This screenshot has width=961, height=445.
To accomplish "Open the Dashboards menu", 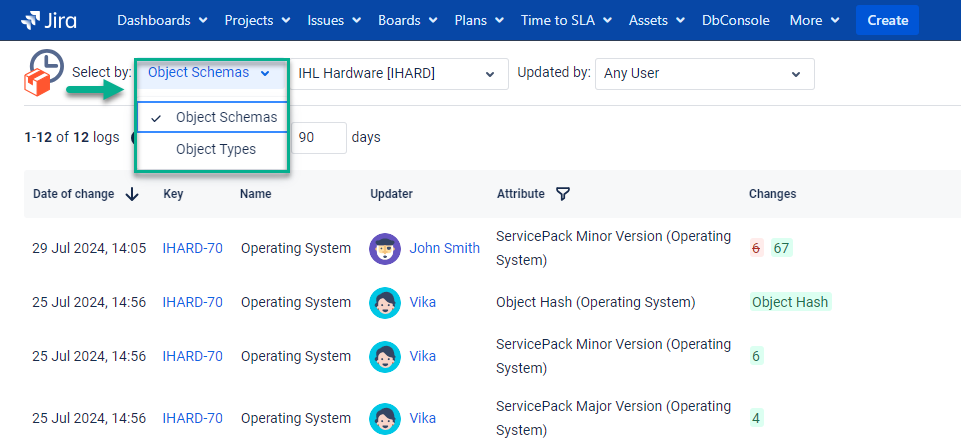I will coord(162,20).
